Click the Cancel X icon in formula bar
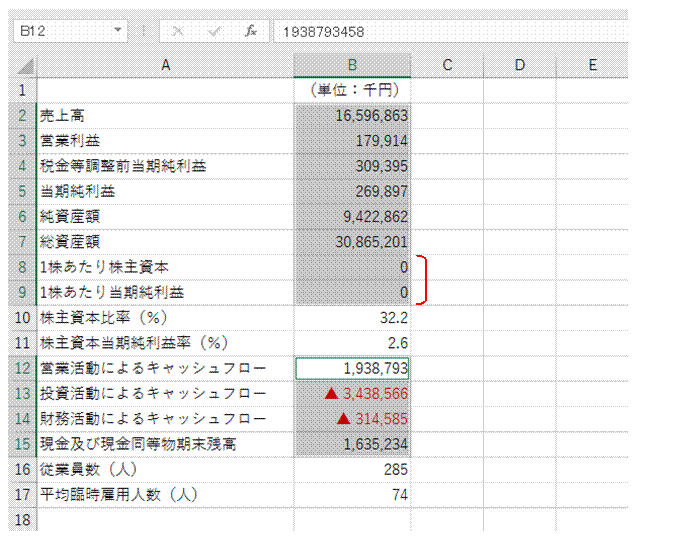The height and width of the screenshot is (538, 698). tap(178, 31)
